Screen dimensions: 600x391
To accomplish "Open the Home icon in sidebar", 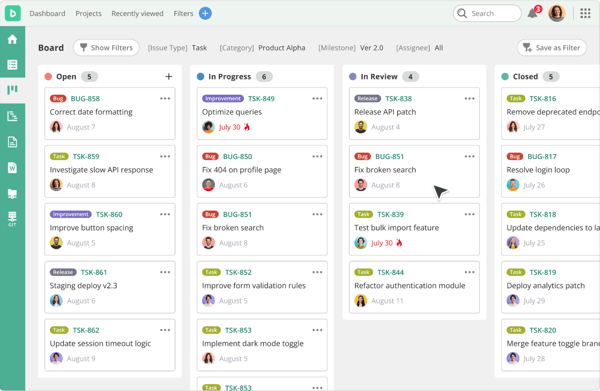I will coord(12,39).
